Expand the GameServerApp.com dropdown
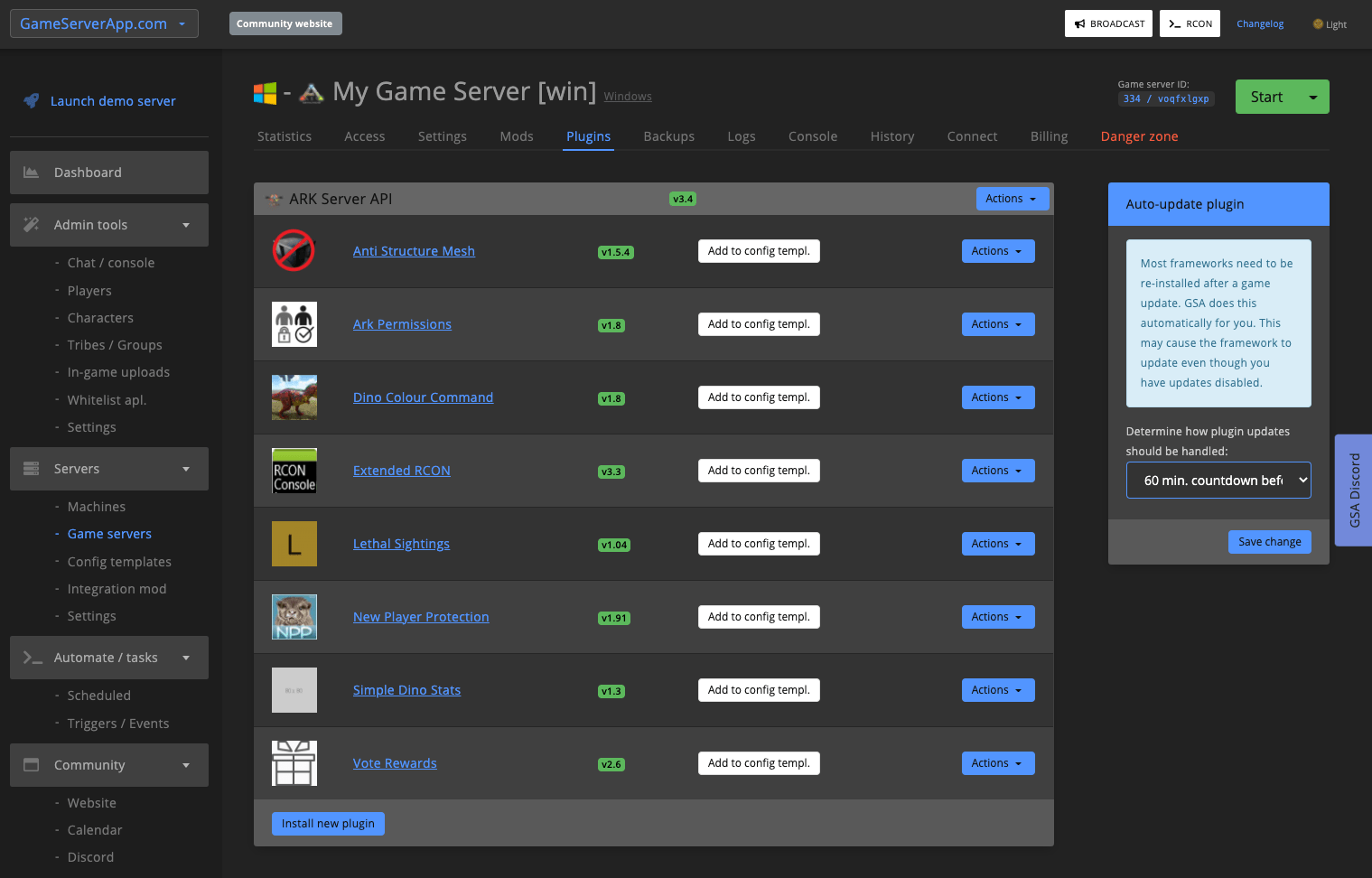The height and width of the screenshot is (878, 1372). coord(104,23)
